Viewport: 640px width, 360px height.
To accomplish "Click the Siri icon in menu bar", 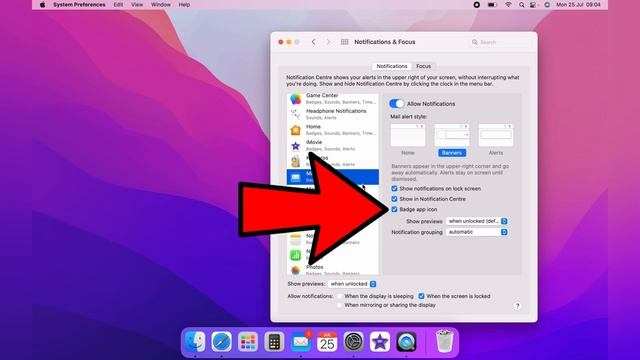I will [x=547, y=5].
